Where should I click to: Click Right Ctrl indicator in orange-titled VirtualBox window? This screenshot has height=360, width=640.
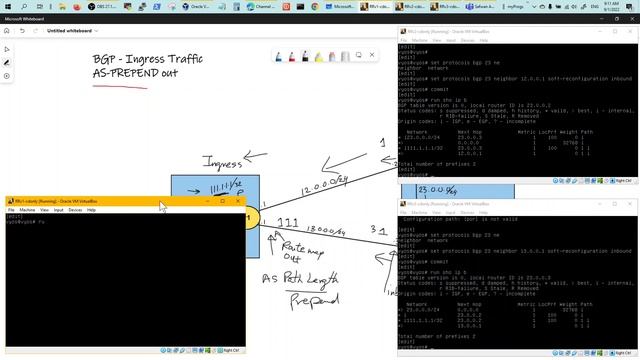click(231, 351)
